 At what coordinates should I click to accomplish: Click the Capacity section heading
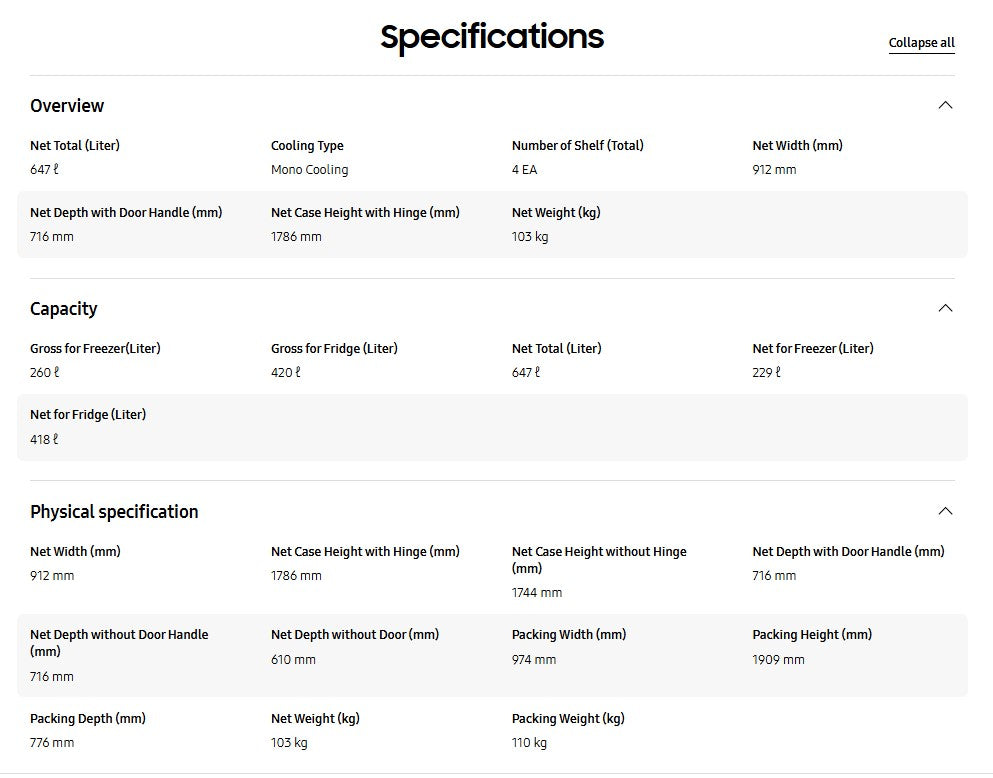pyautogui.click(x=64, y=309)
